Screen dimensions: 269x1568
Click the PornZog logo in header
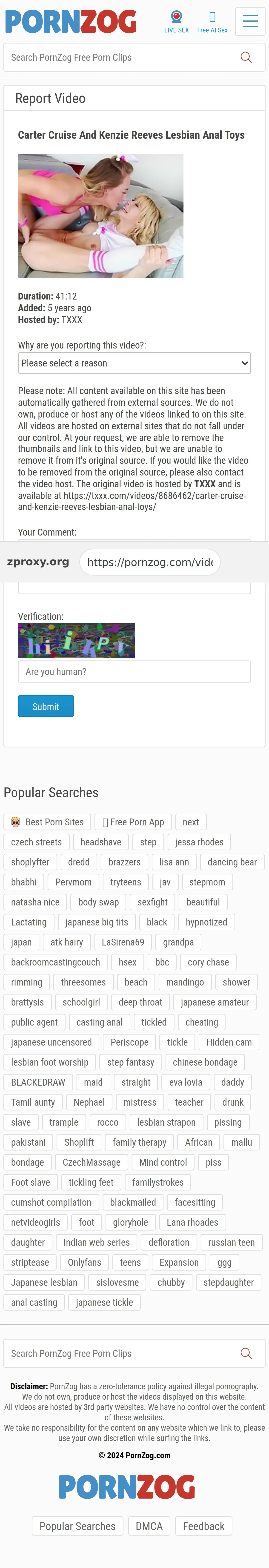coord(71,21)
